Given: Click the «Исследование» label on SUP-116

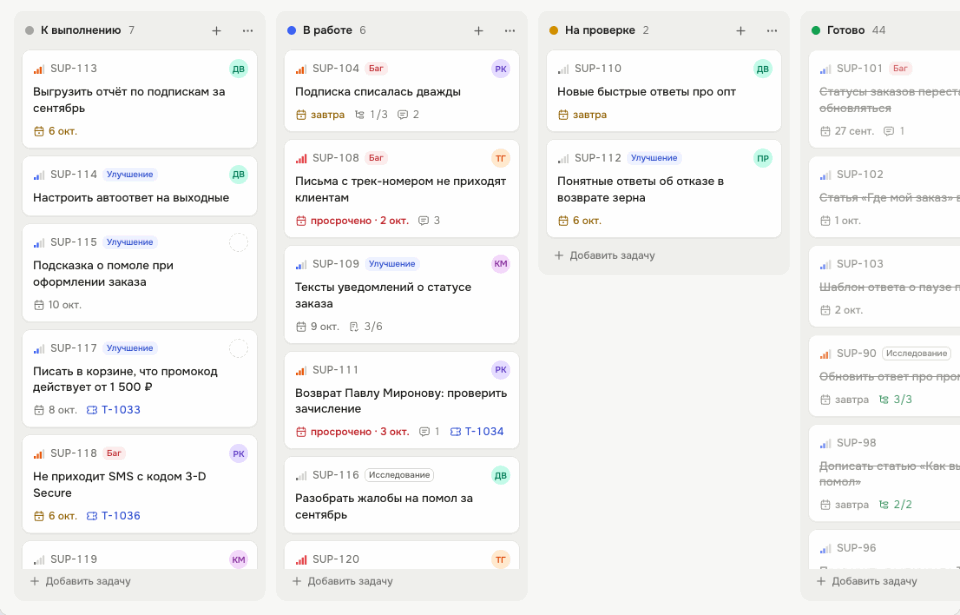Looking at the screenshot, I should (399, 475).
